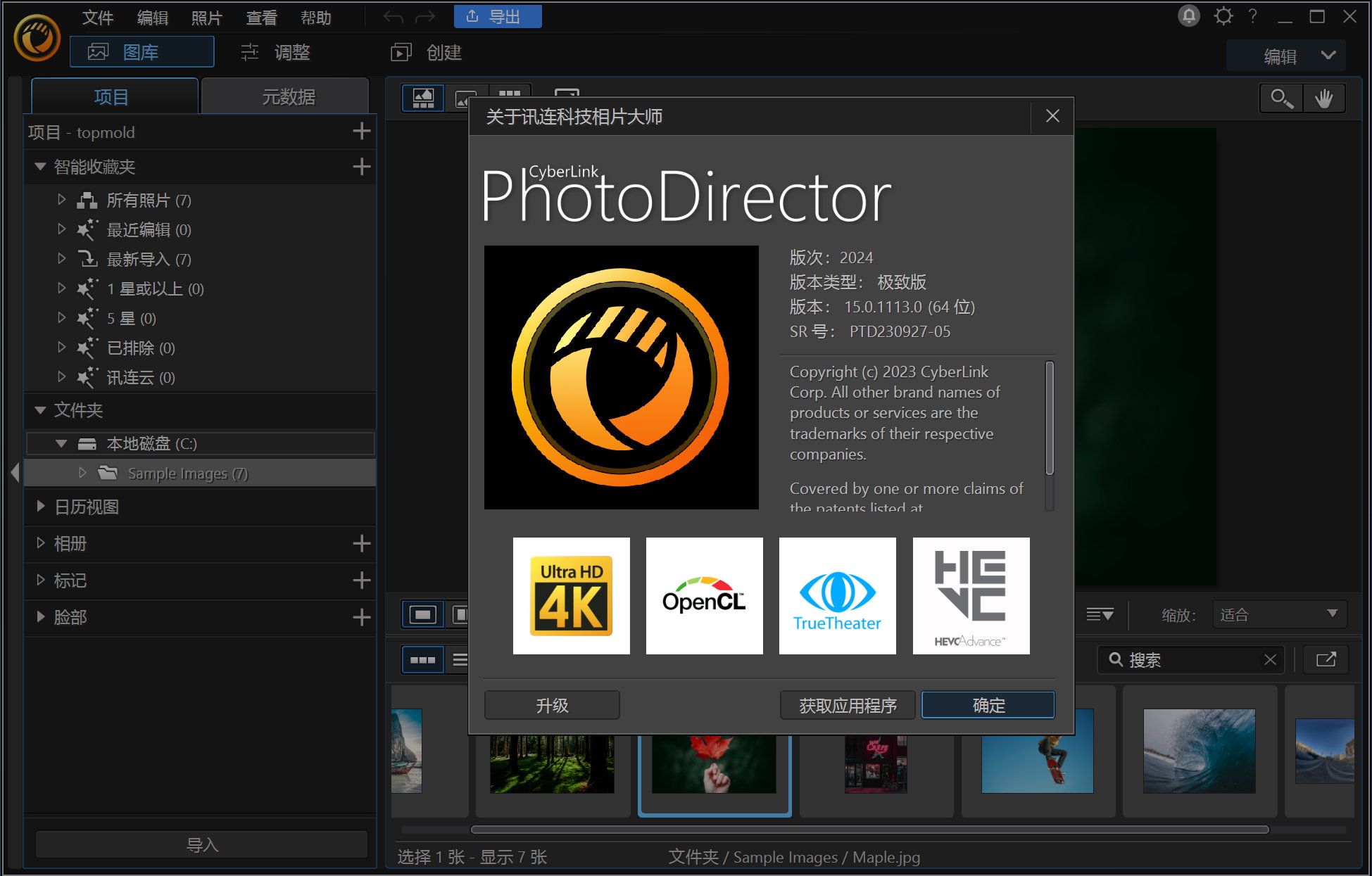1372x876 pixels.
Task: Click the Ultra HD 4K logo in the About dialog
Action: coord(572,596)
